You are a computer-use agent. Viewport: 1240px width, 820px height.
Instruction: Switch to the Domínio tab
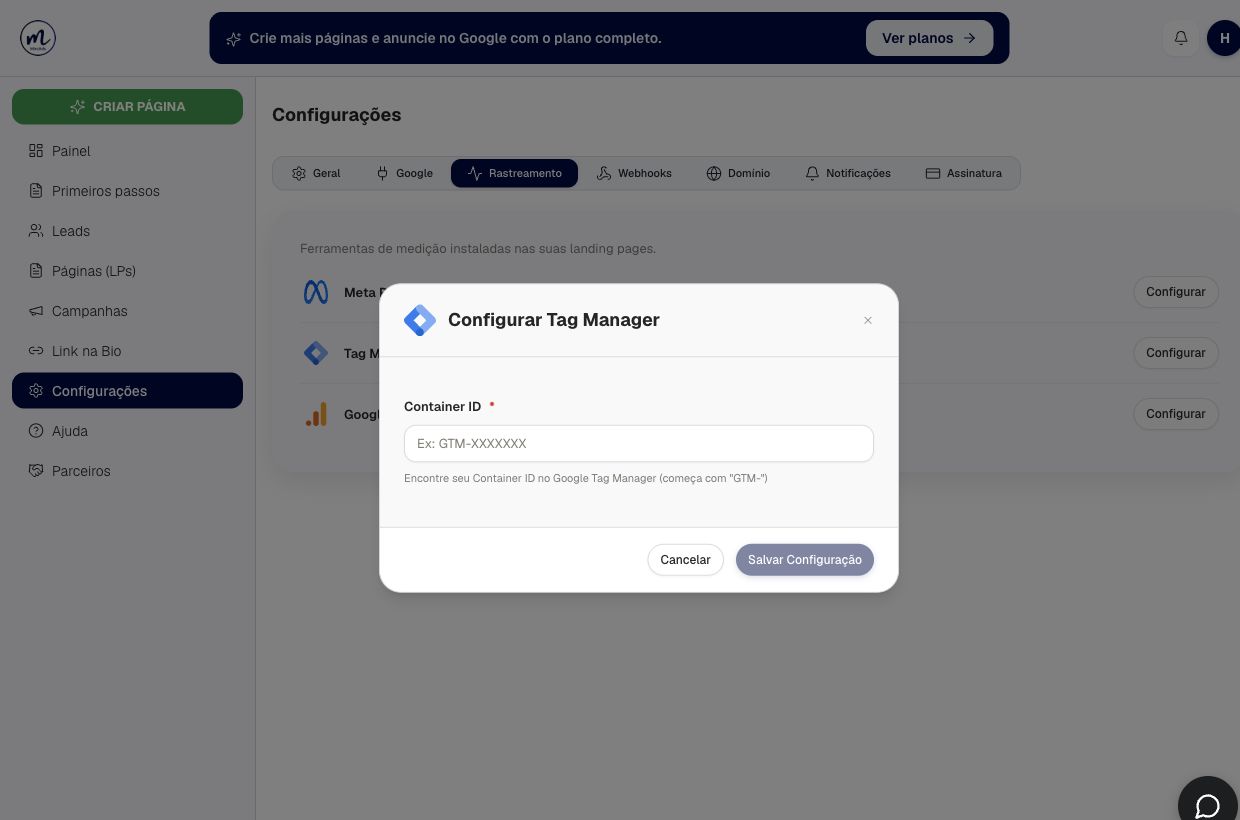(738, 173)
